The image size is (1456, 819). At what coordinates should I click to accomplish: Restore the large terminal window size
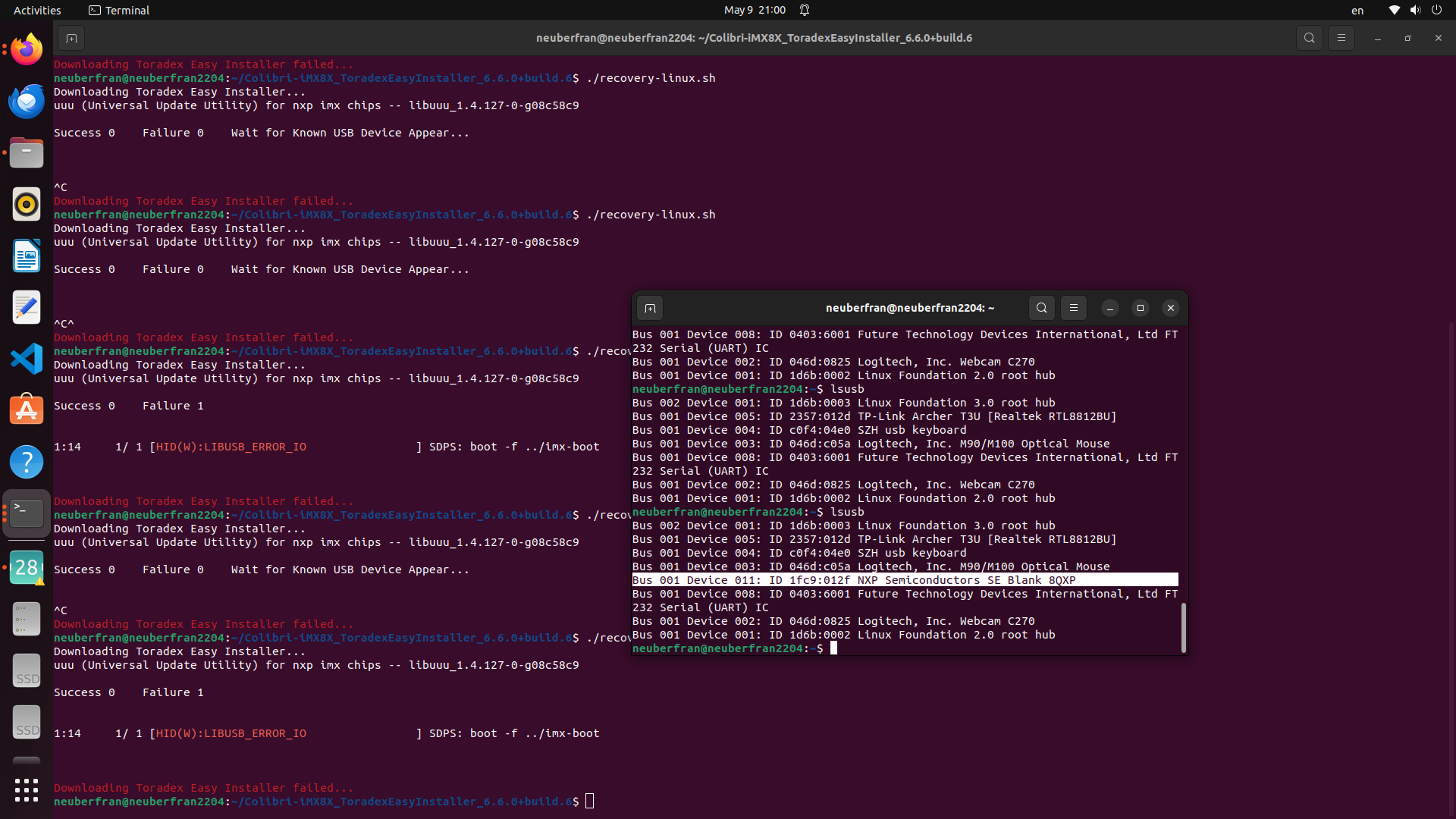pos(1407,38)
